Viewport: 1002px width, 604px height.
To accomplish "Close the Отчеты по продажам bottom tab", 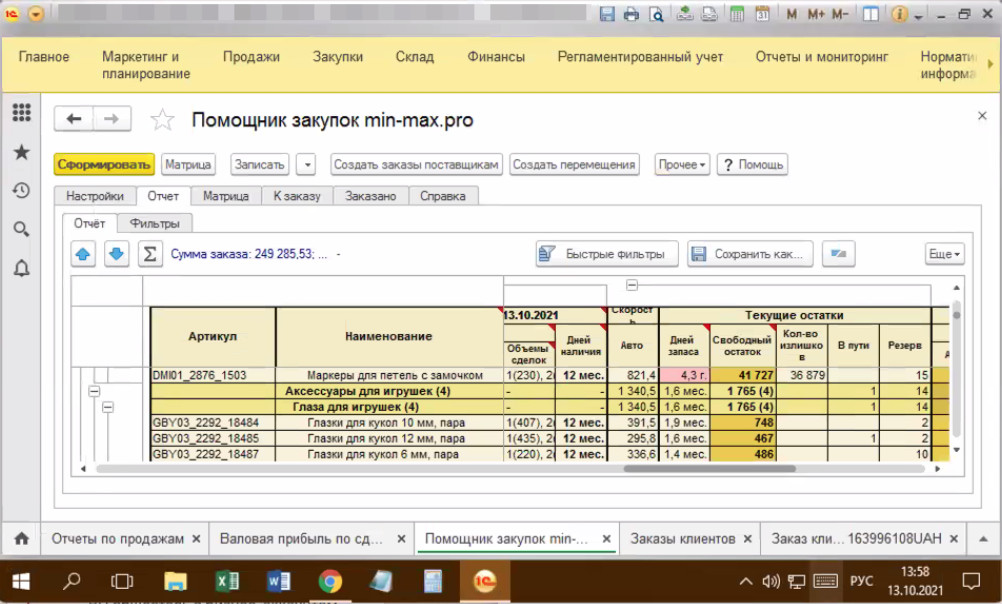I will (x=196, y=539).
